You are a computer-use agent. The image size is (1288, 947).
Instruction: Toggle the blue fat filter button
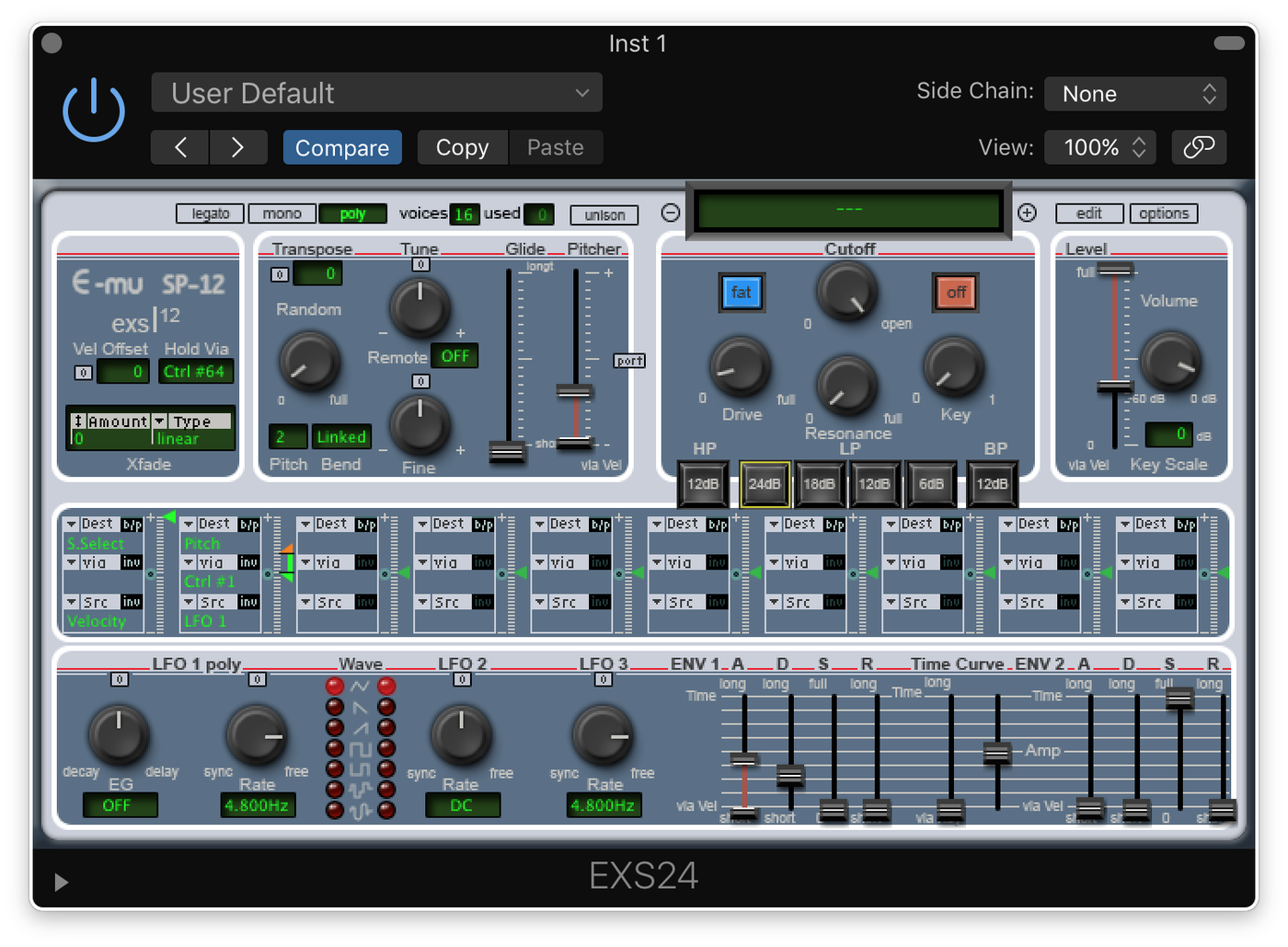point(742,293)
